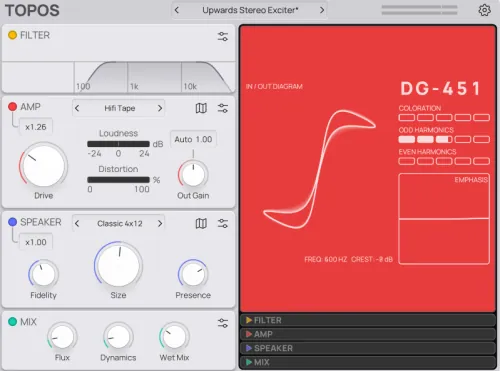Toggle the MIX section power dot
This screenshot has width=500, height=371.
pos(12,322)
